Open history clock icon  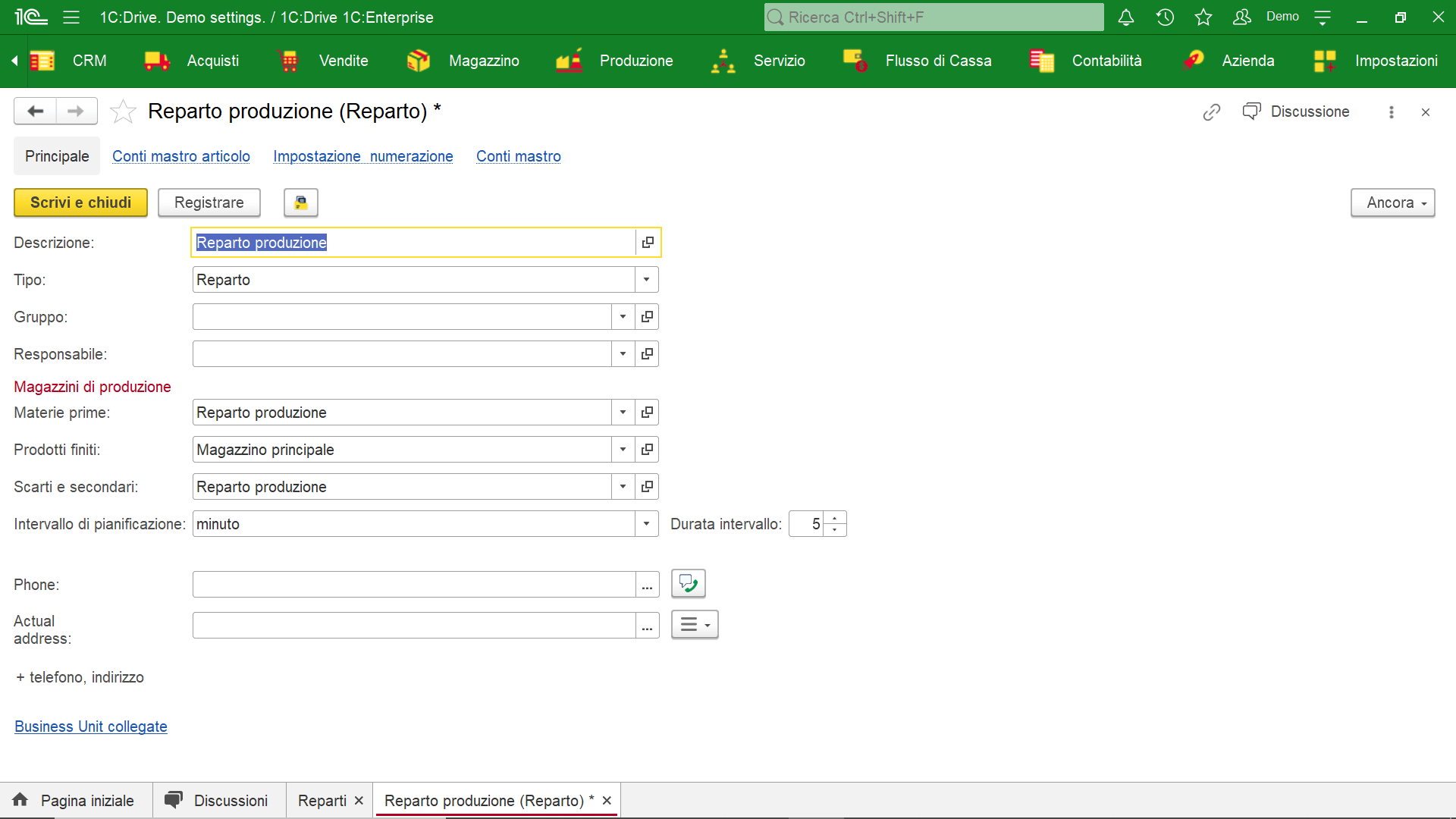(1165, 17)
